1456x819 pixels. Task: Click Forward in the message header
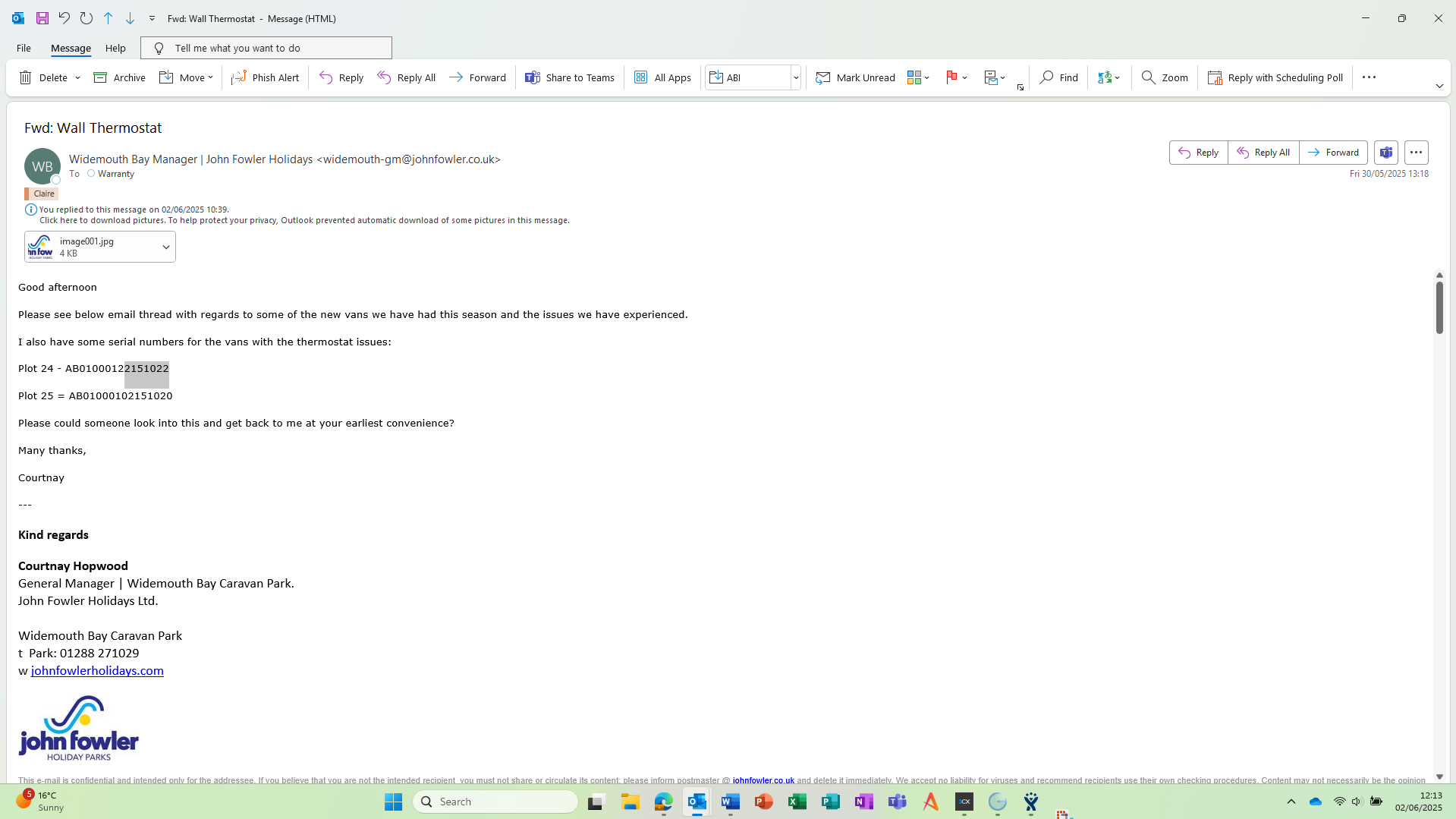tap(1334, 153)
